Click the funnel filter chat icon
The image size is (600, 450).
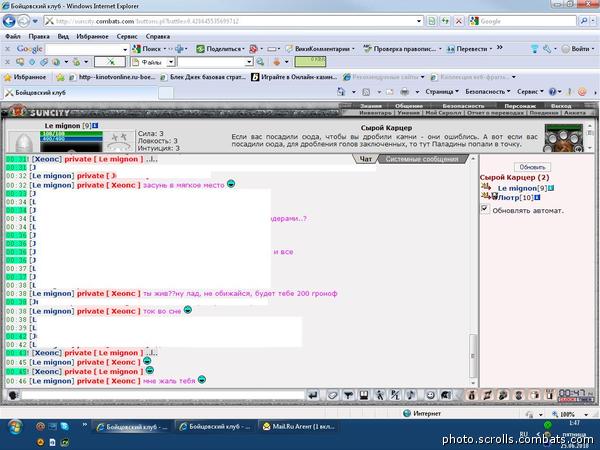pos(348,395)
